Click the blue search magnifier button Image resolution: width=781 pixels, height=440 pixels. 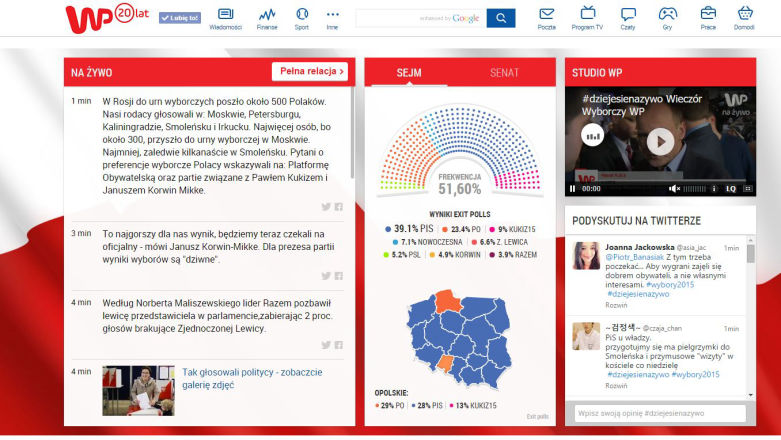pyautogui.click(x=501, y=18)
